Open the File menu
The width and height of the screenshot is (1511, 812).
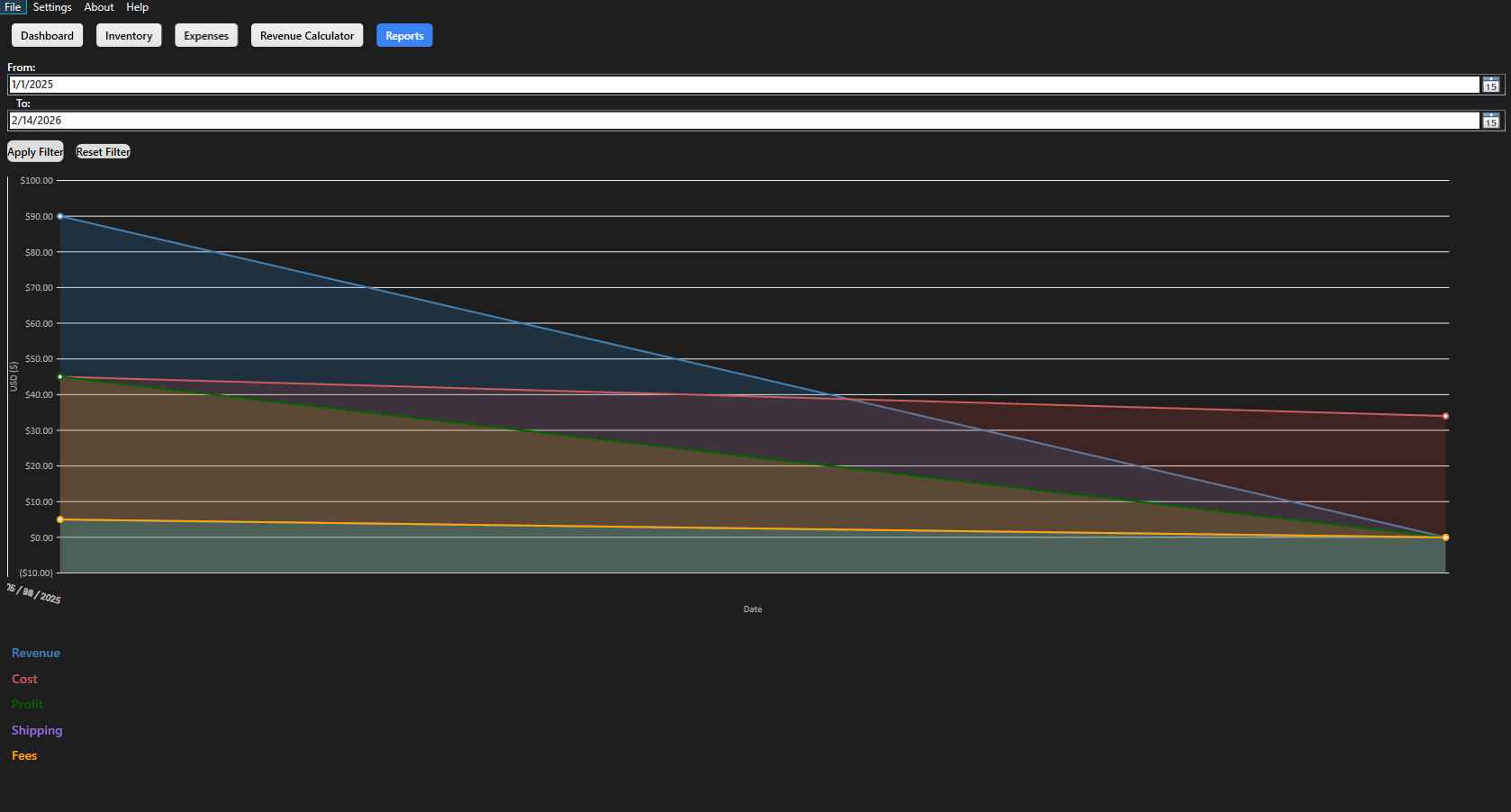coord(13,7)
